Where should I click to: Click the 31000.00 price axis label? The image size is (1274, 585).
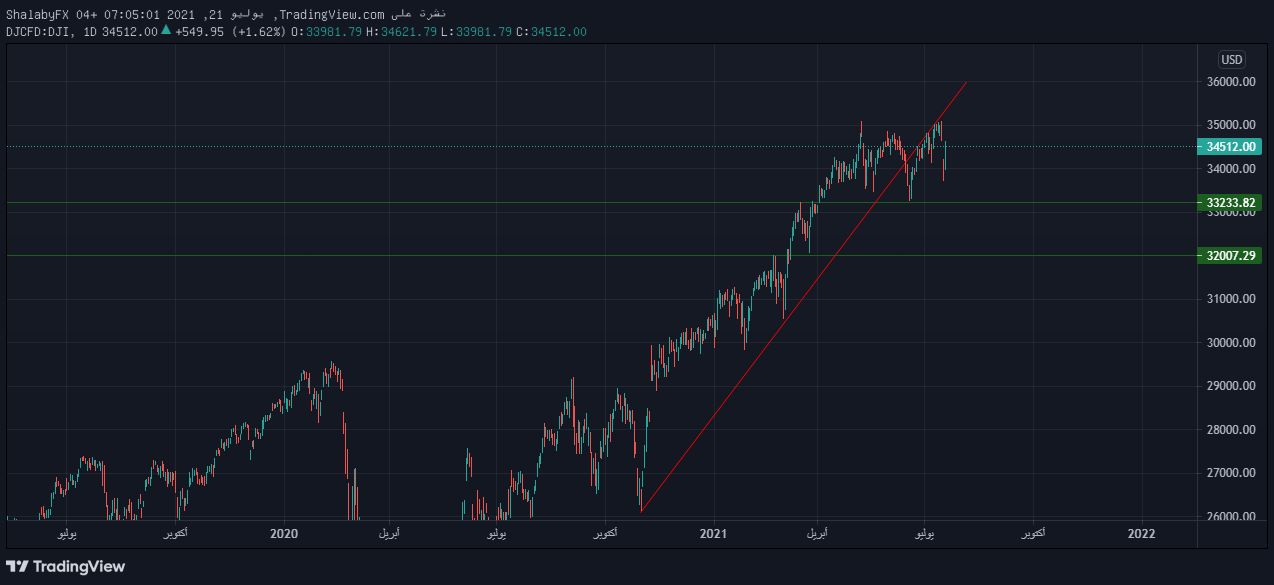tap(1231, 299)
